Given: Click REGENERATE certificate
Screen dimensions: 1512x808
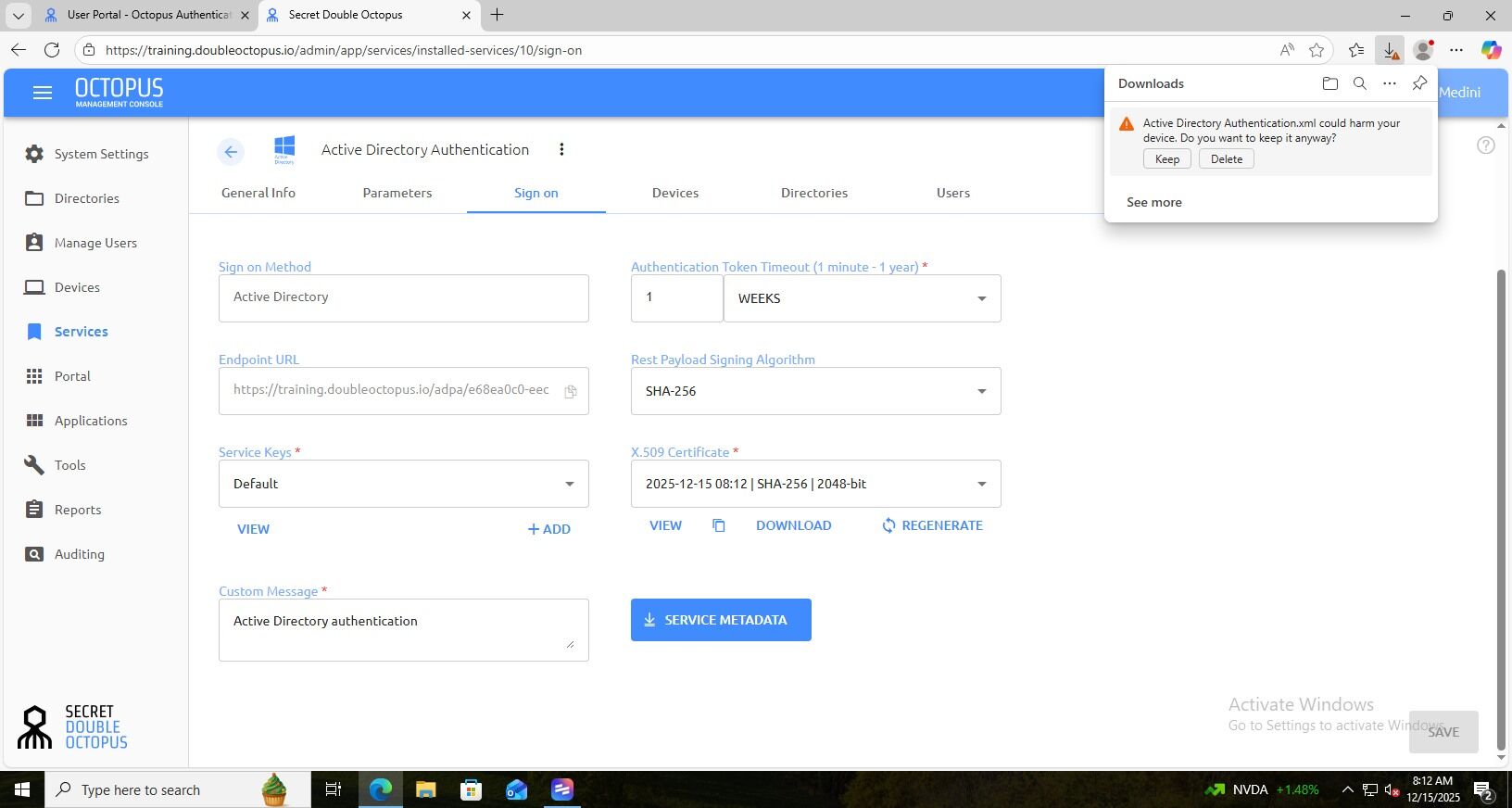Looking at the screenshot, I should click(932, 525).
